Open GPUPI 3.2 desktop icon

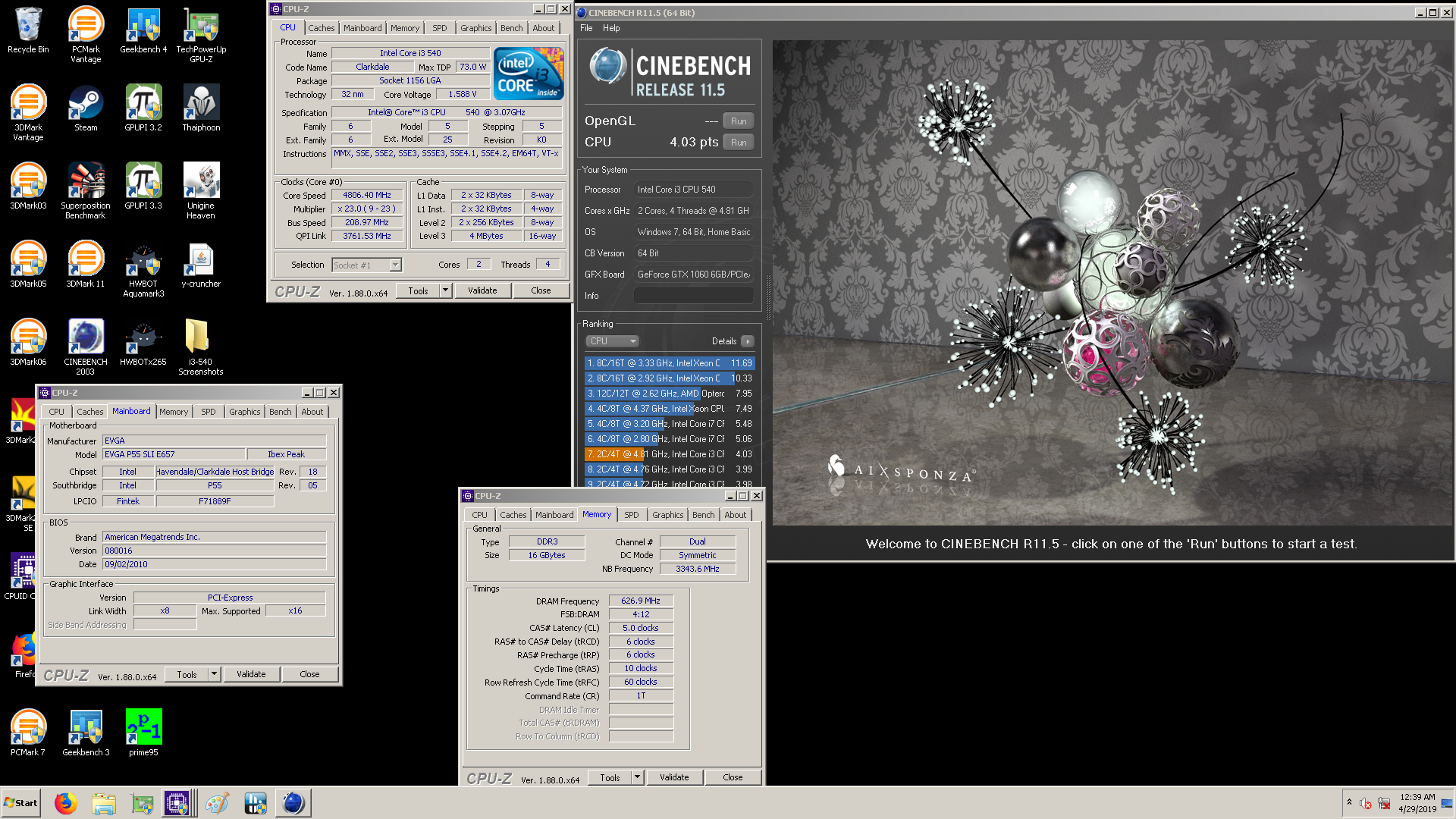(x=143, y=108)
